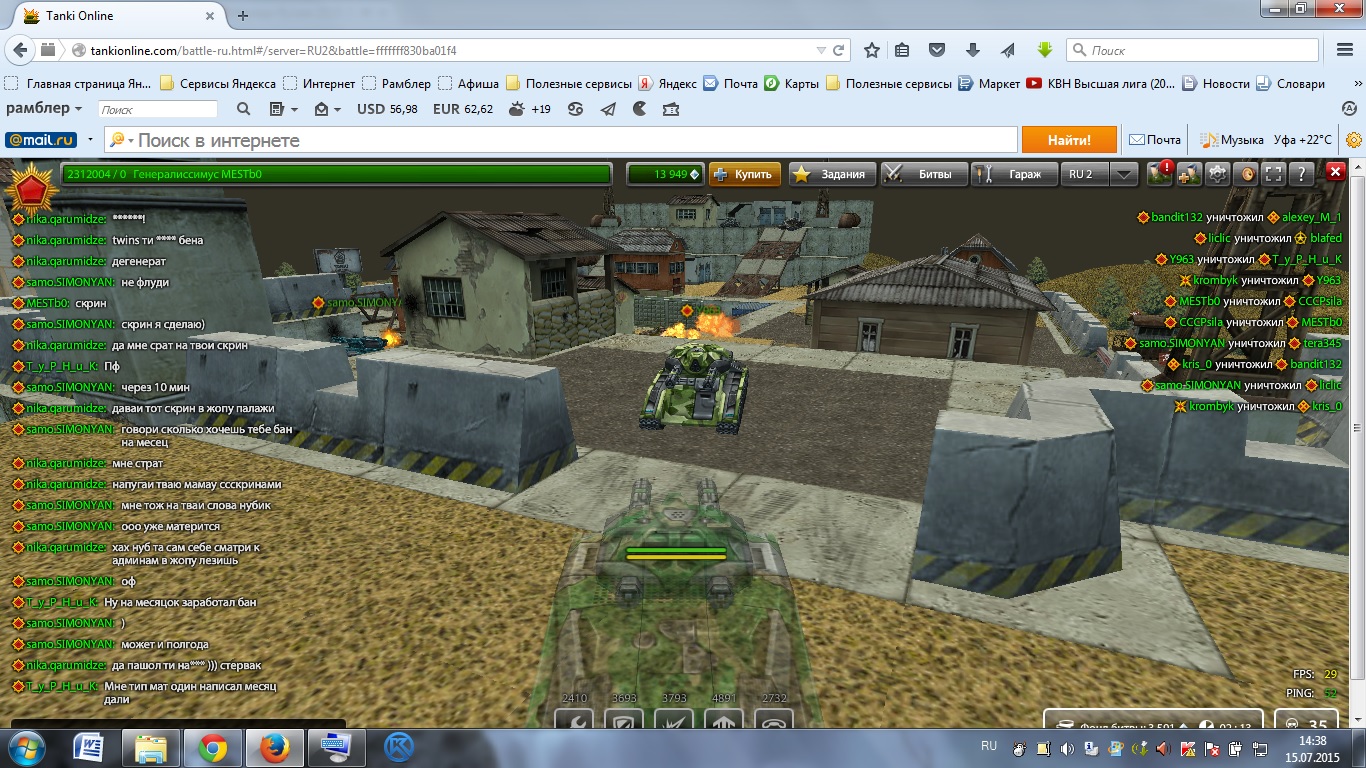1366x768 pixels.
Task: Click the orange Найти! button
Action: (1069, 140)
